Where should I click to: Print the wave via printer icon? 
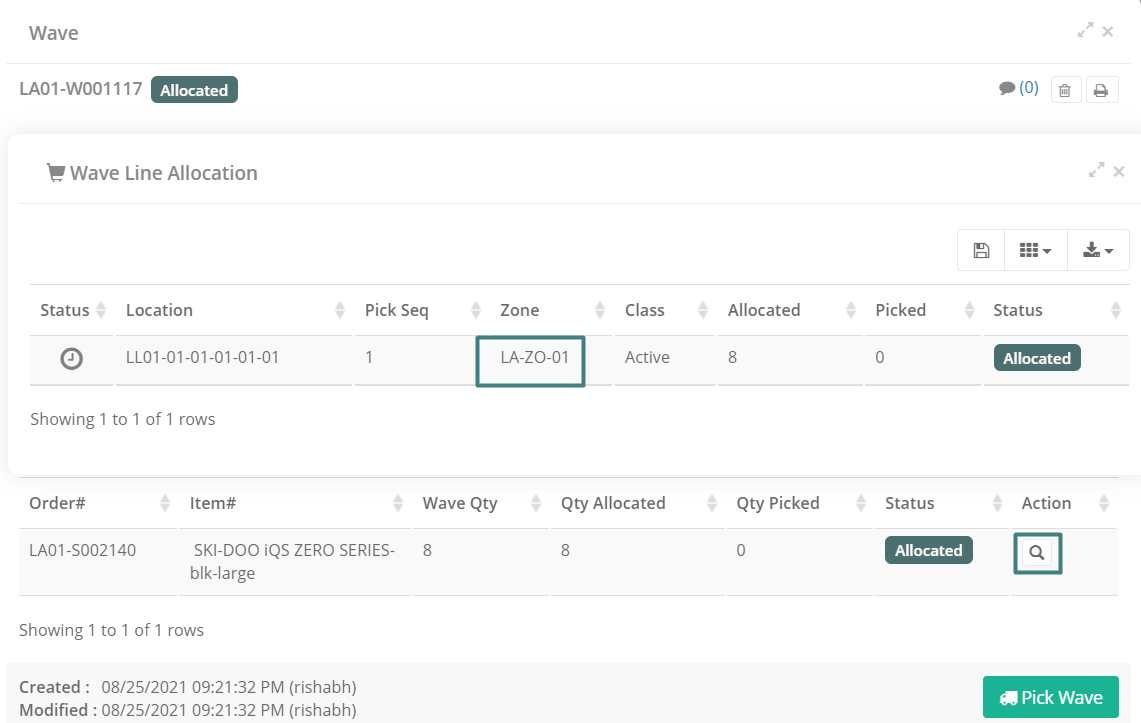point(1102,90)
